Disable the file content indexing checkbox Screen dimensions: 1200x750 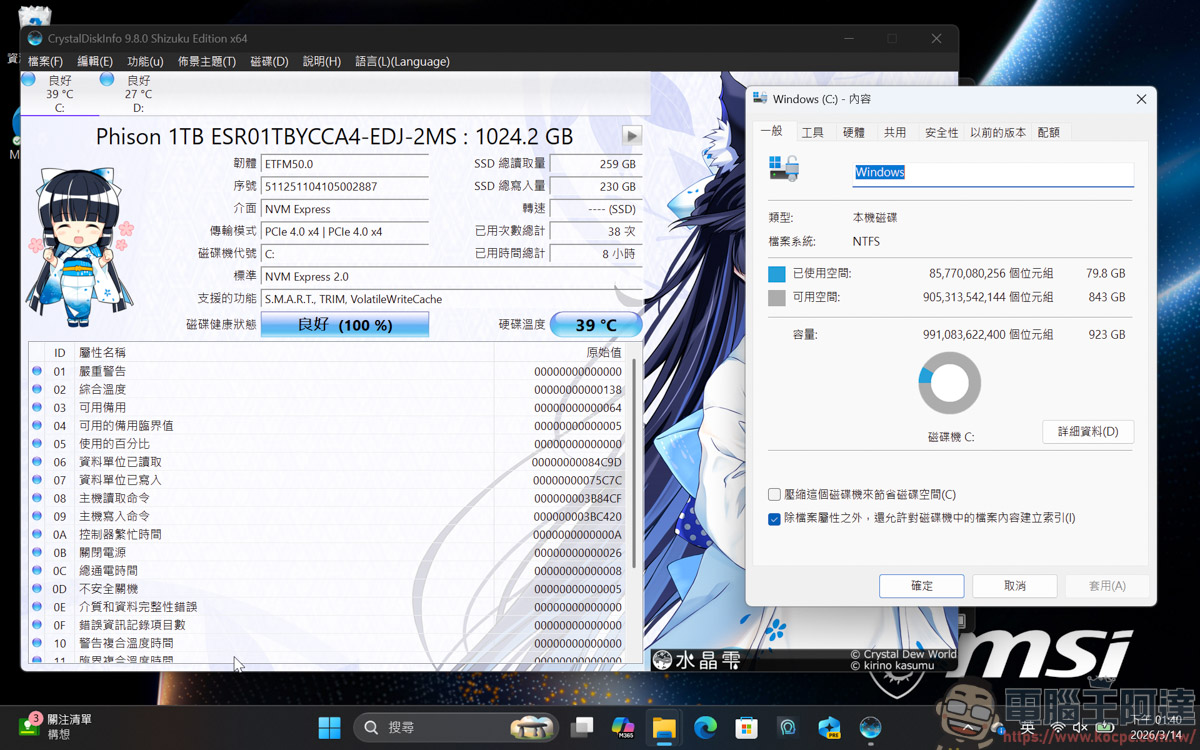click(x=773, y=518)
